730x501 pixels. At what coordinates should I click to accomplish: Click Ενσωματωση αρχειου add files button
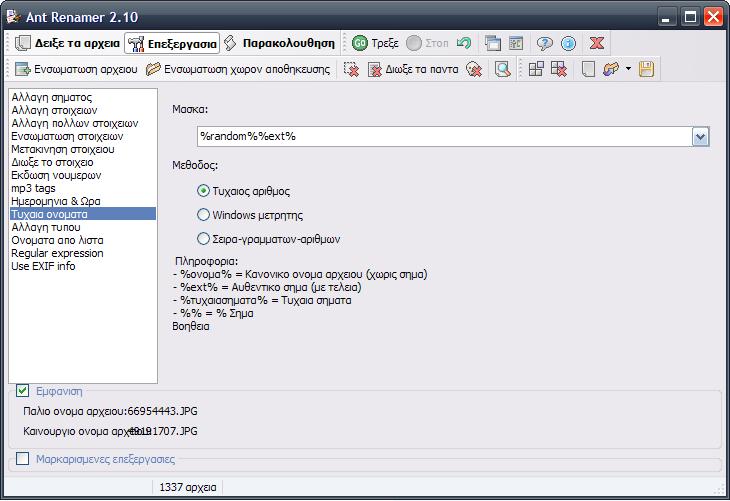pos(76,69)
